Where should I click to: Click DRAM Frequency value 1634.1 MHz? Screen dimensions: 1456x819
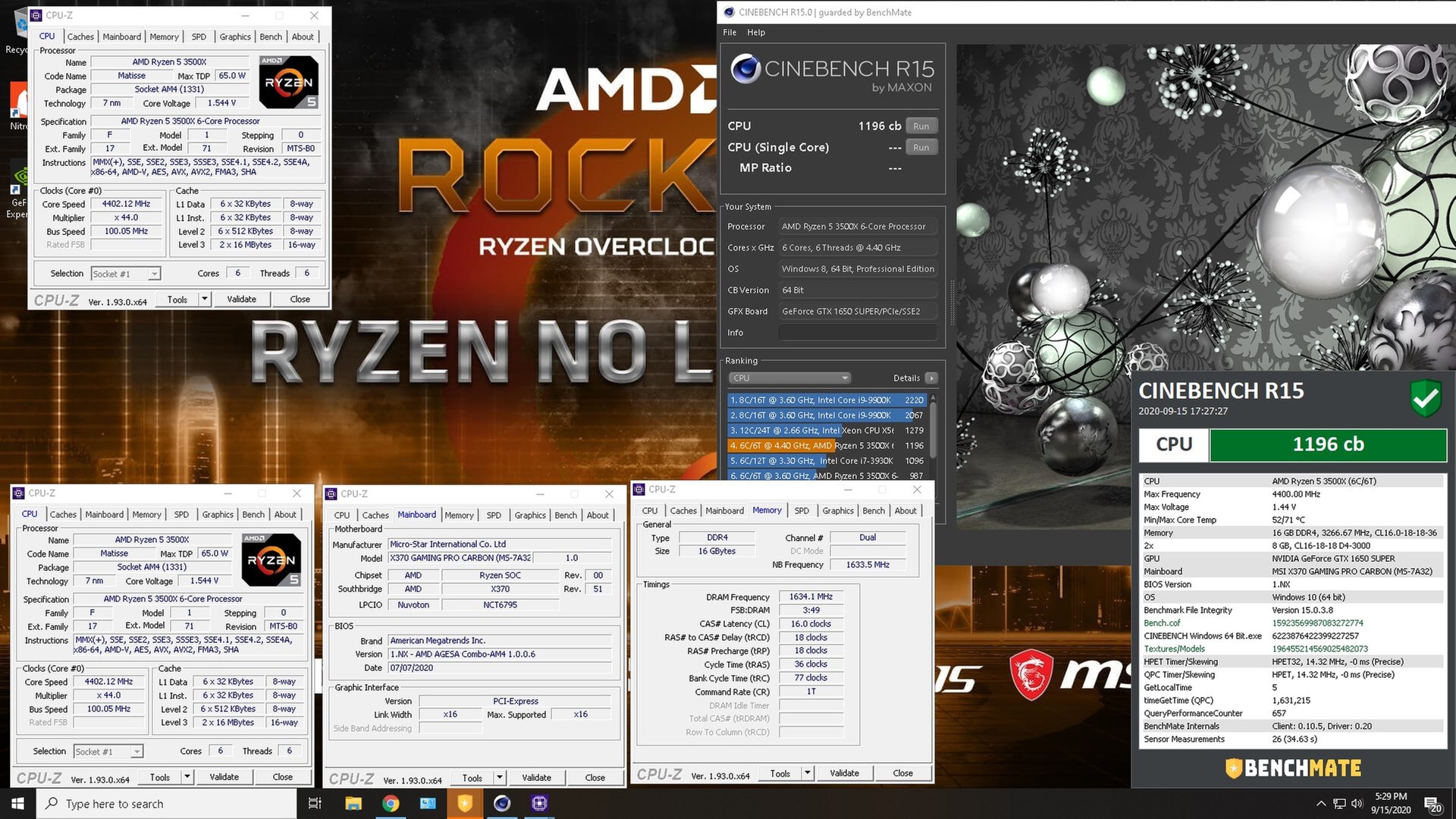(x=811, y=597)
